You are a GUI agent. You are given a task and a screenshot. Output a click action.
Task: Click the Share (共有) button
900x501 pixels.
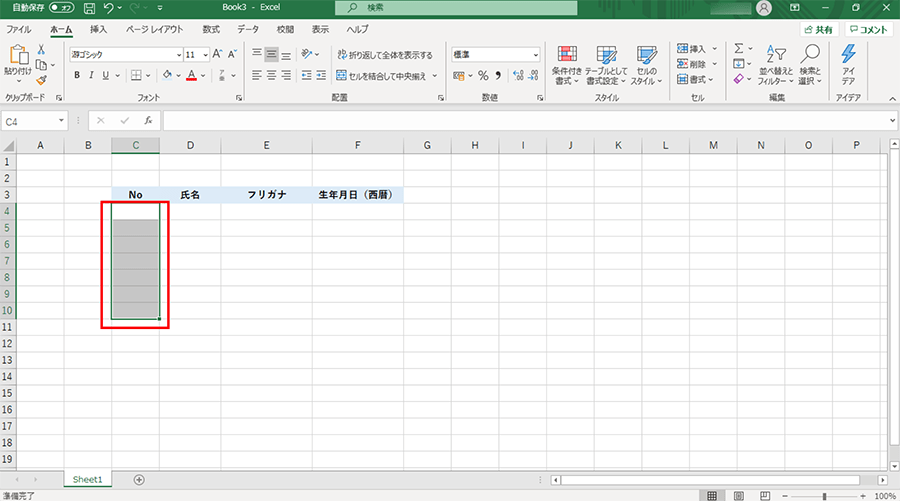pyautogui.click(x=819, y=30)
